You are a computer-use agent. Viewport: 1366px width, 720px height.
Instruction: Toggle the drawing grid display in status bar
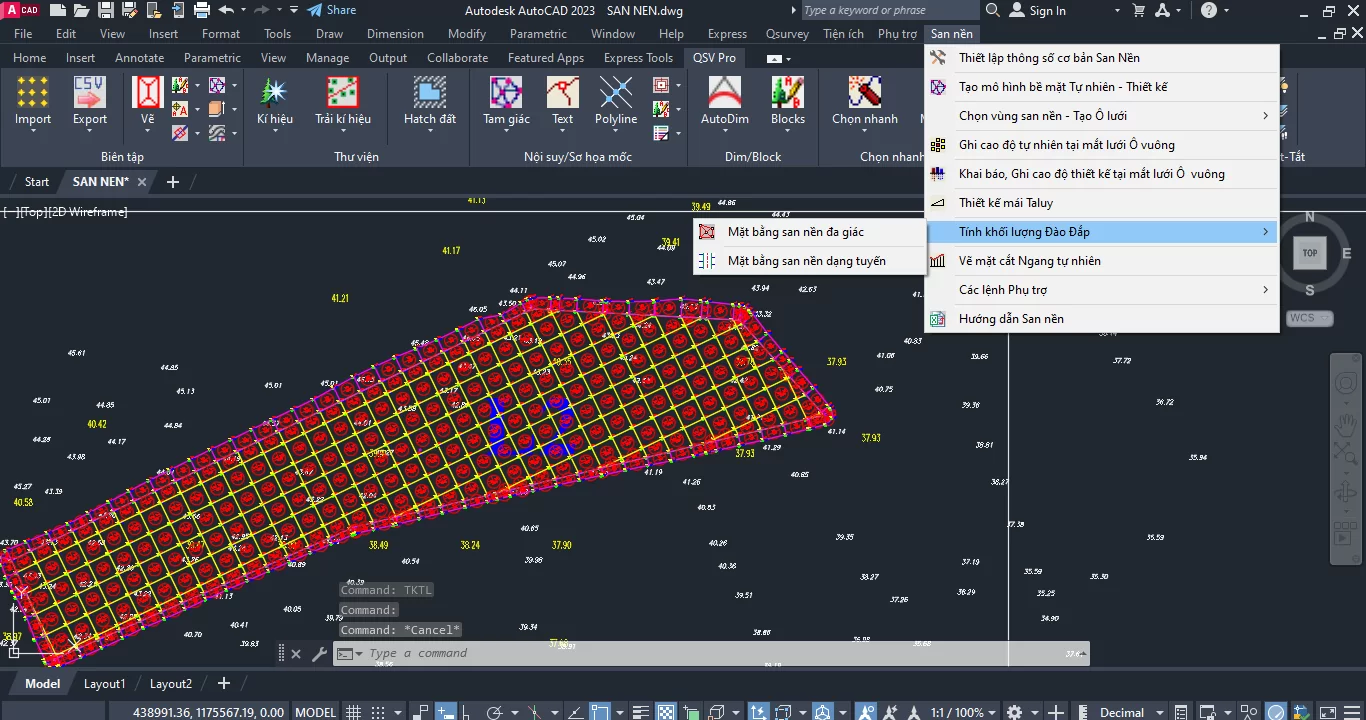[353, 712]
